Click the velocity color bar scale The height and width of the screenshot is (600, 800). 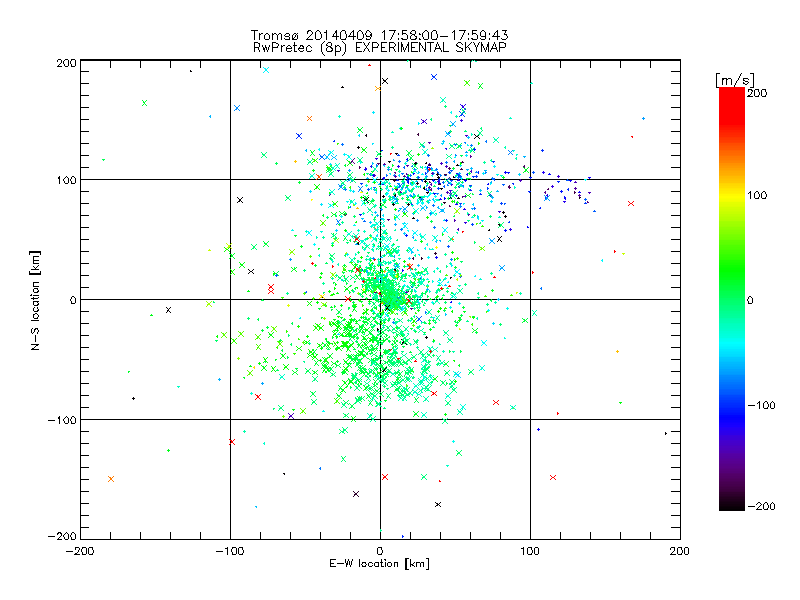(732, 299)
